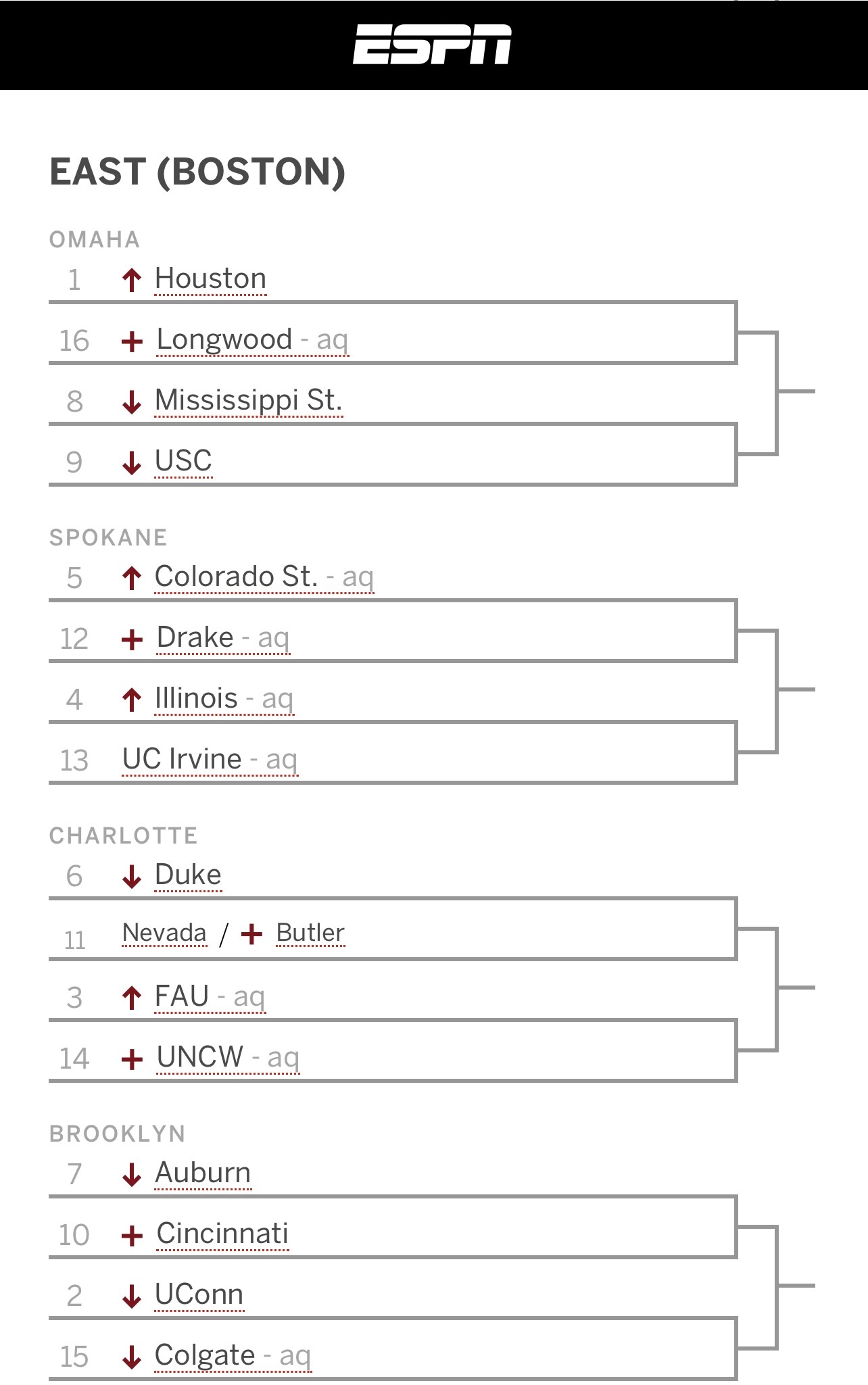Image resolution: width=868 pixels, height=1385 pixels.
Task: Click the plus icon before Butler
Action: [x=251, y=934]
